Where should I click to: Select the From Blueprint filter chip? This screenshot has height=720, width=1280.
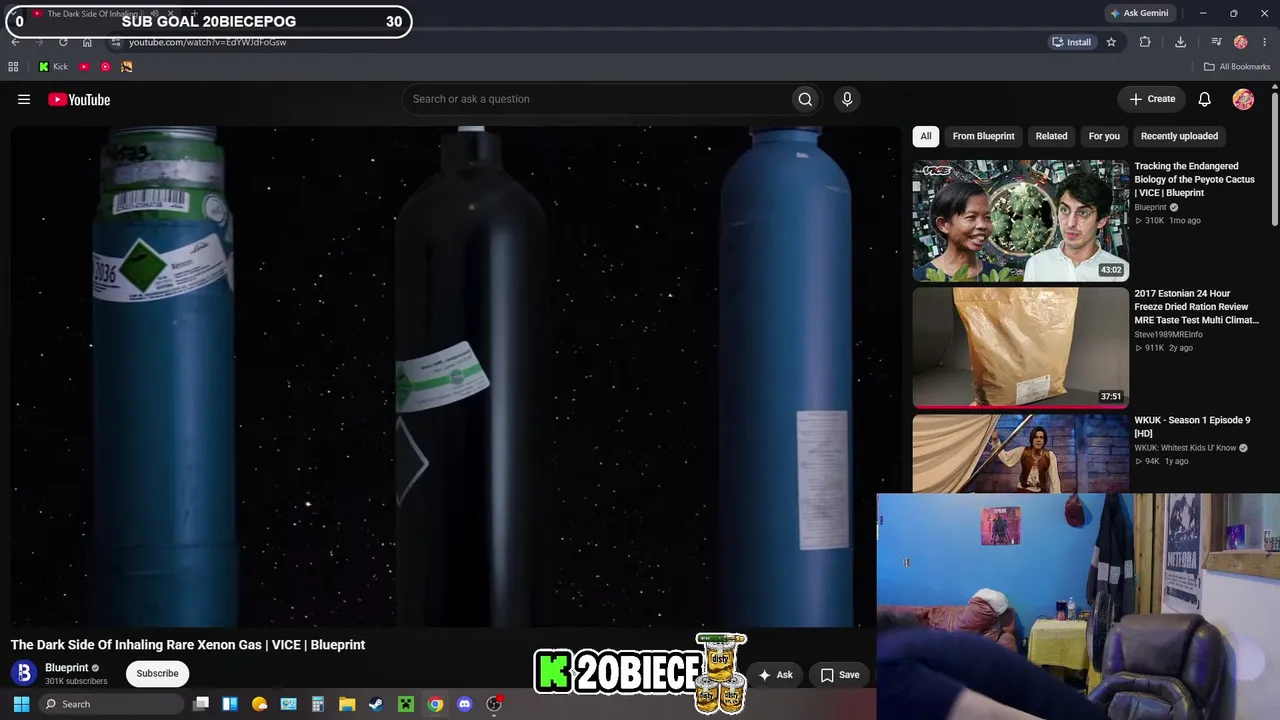point(983,136)
